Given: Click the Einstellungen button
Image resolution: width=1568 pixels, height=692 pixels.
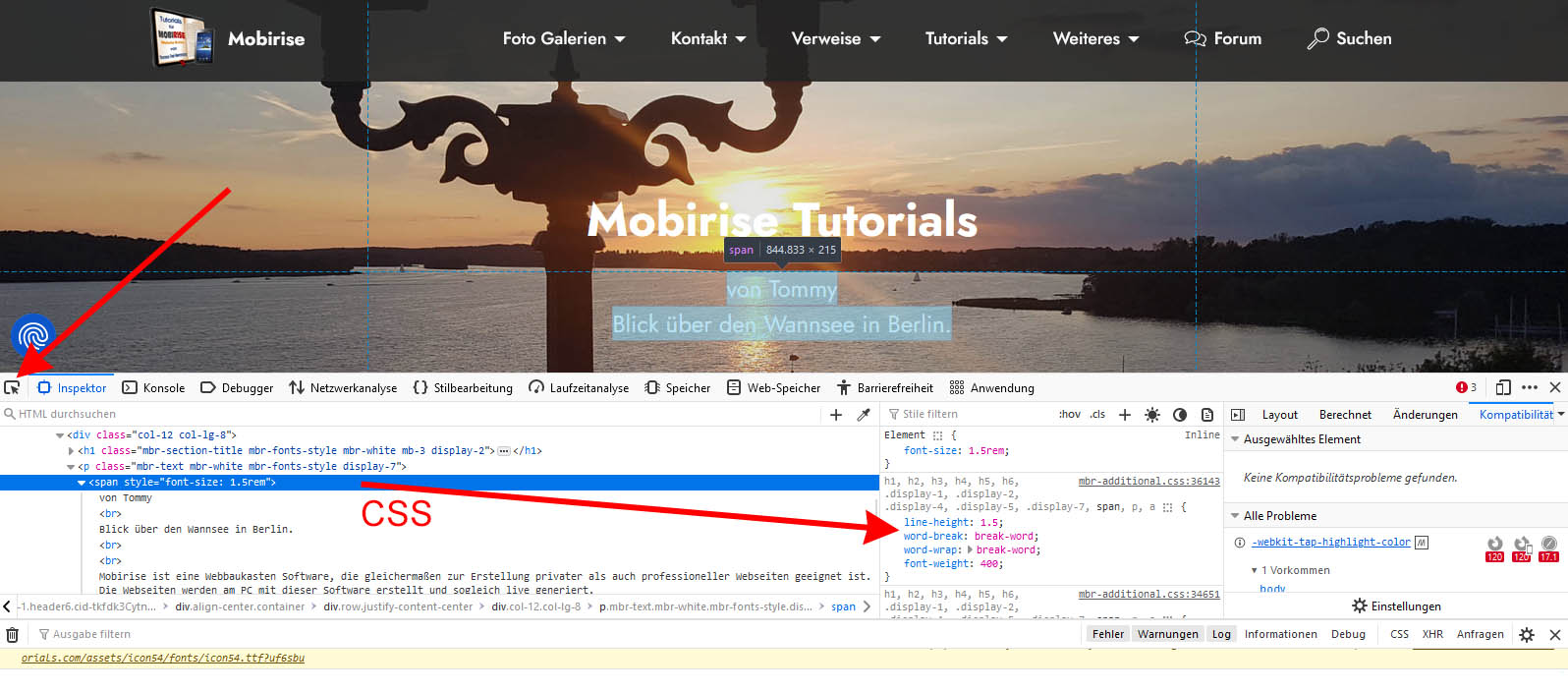Looking at the screenshot, I should pos(1395,606).
